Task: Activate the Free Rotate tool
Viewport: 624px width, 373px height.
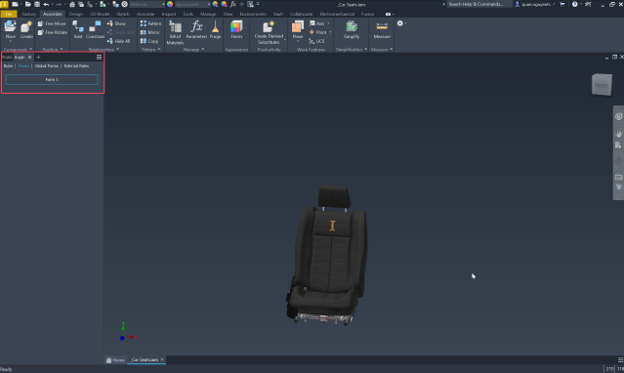Action: point(53,32)
